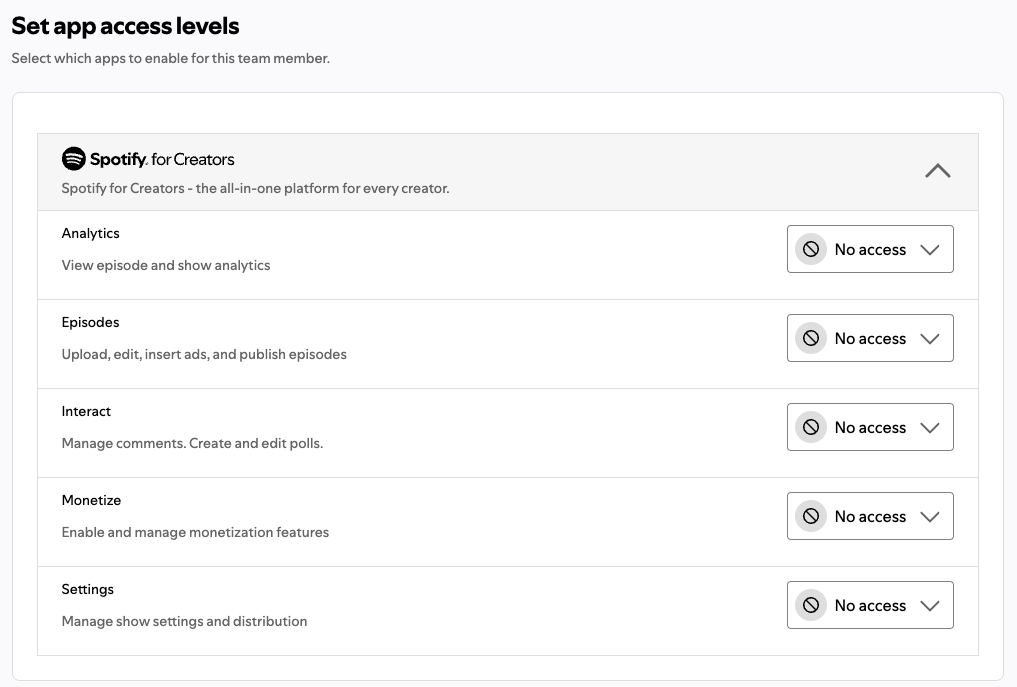Click the no-access icon in Interact row
This screenshot has height=687, width=1017.
(811, 427)
